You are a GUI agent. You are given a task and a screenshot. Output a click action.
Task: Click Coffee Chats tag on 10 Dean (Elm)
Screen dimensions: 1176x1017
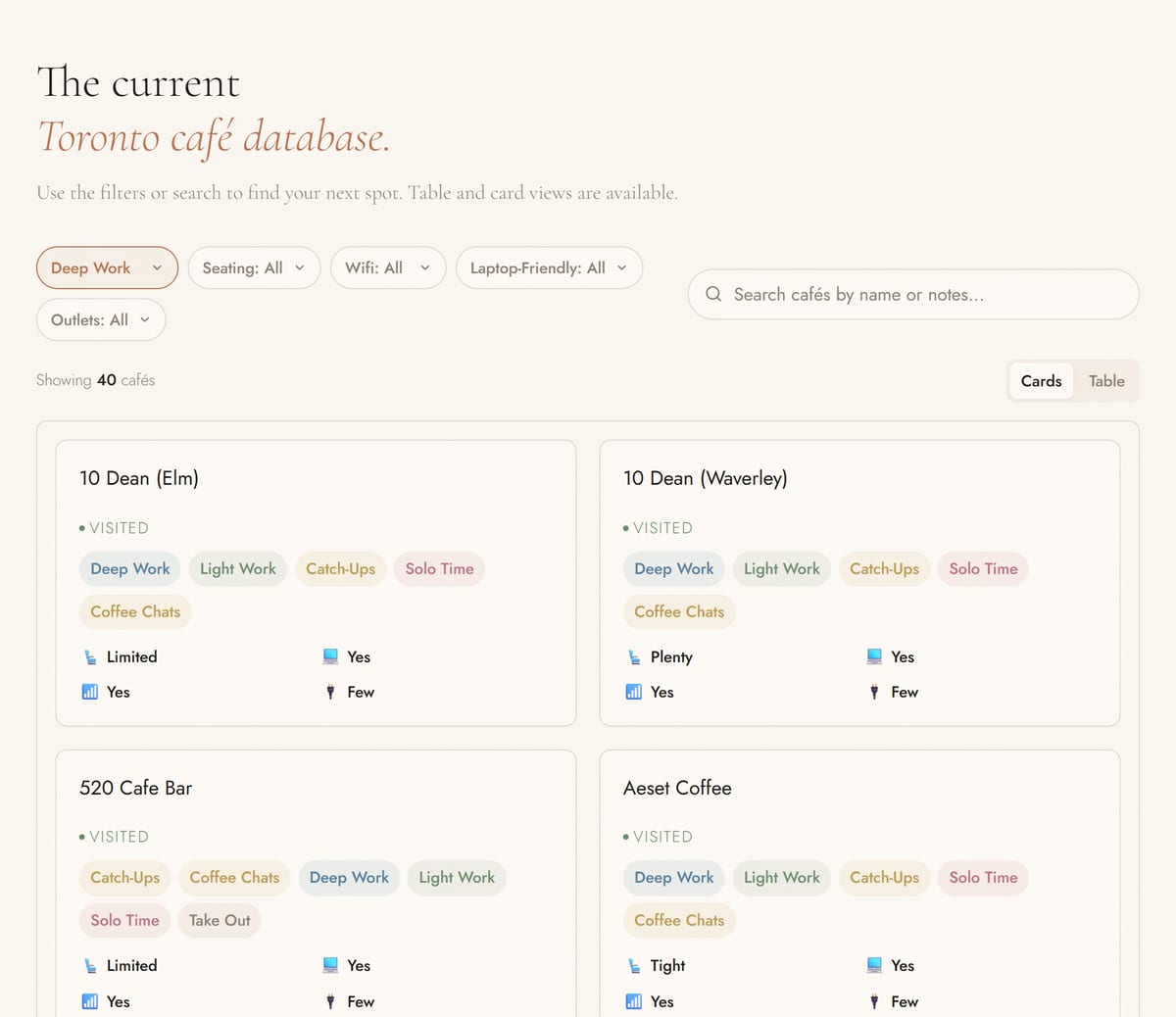135,611
